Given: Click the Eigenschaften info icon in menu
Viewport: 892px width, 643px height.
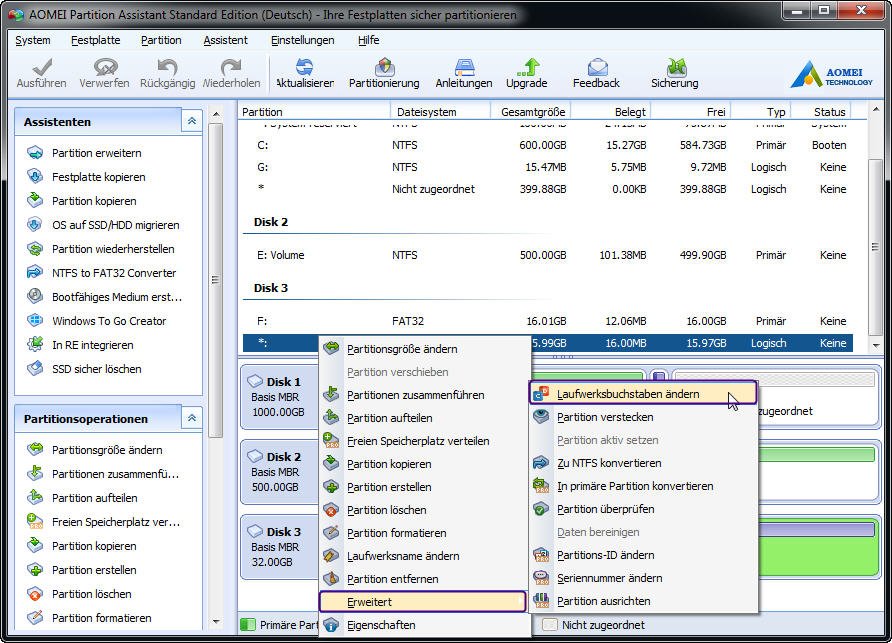Looking at the screenshot, I should coord(331,625).
